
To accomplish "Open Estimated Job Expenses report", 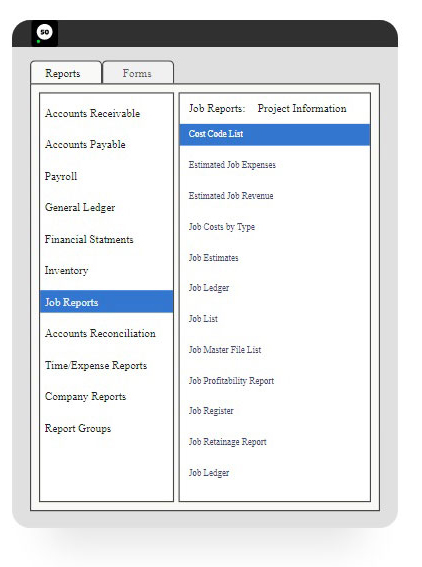I will pos(232,165).
